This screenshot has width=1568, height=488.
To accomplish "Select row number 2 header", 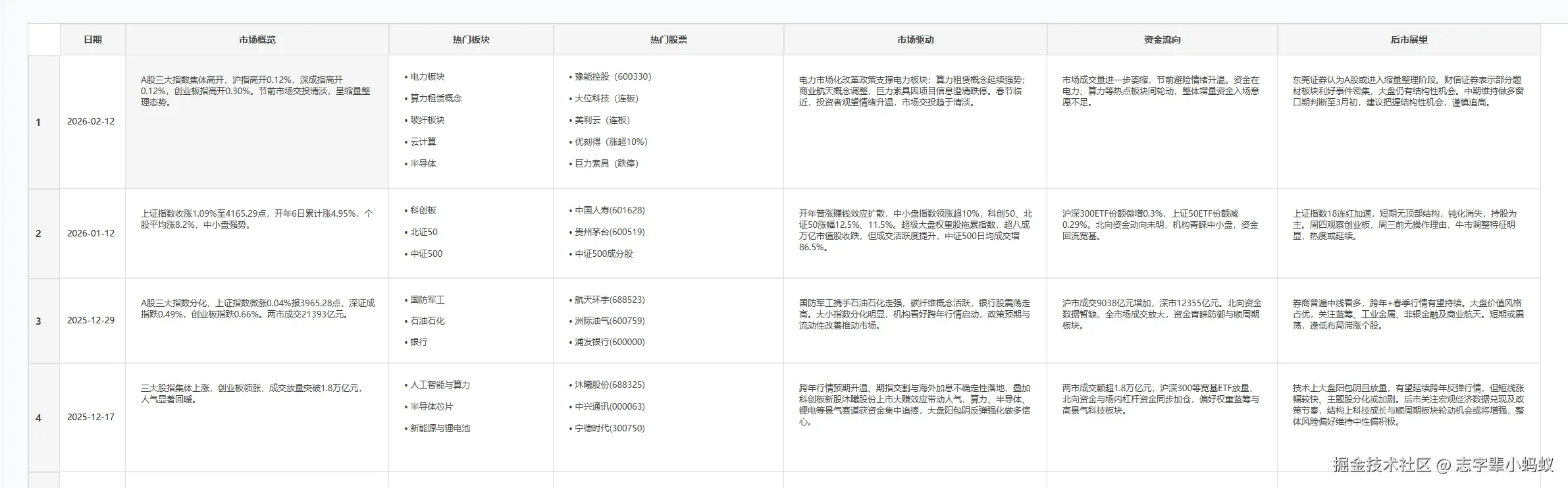I will [44, 233].
